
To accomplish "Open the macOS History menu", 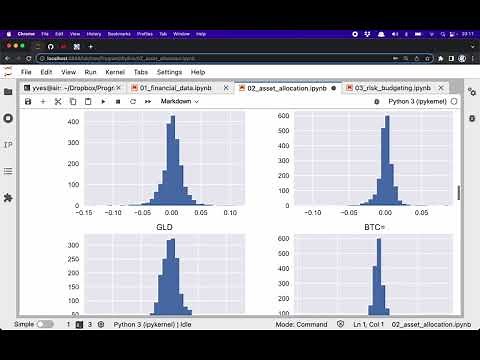I will [94, 34].
